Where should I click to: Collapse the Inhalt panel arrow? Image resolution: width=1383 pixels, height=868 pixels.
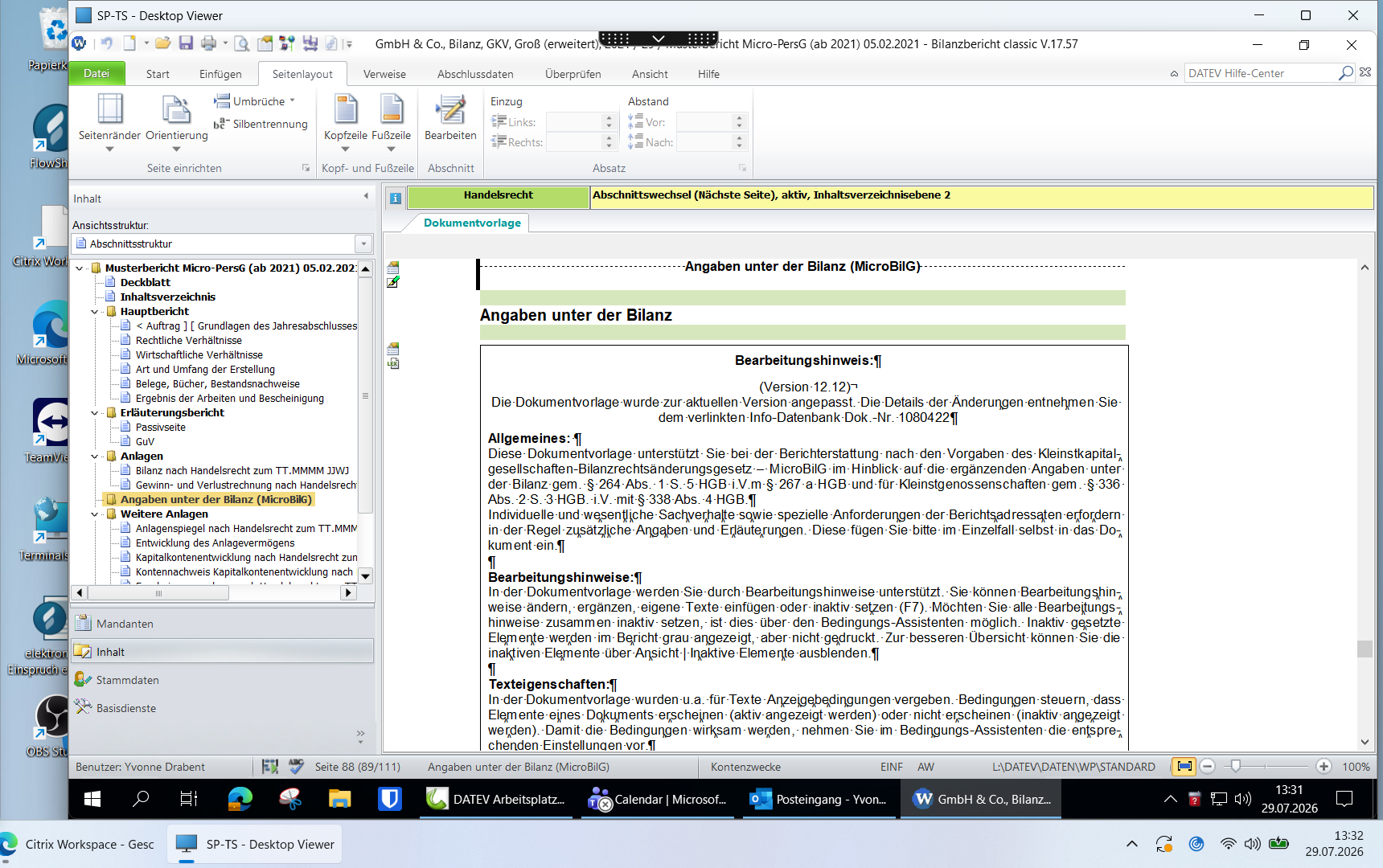366,196
